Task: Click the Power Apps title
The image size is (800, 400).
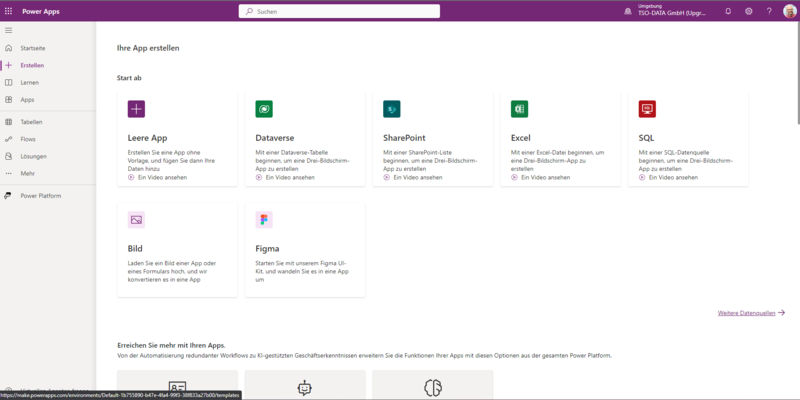Action: point(41,11)
